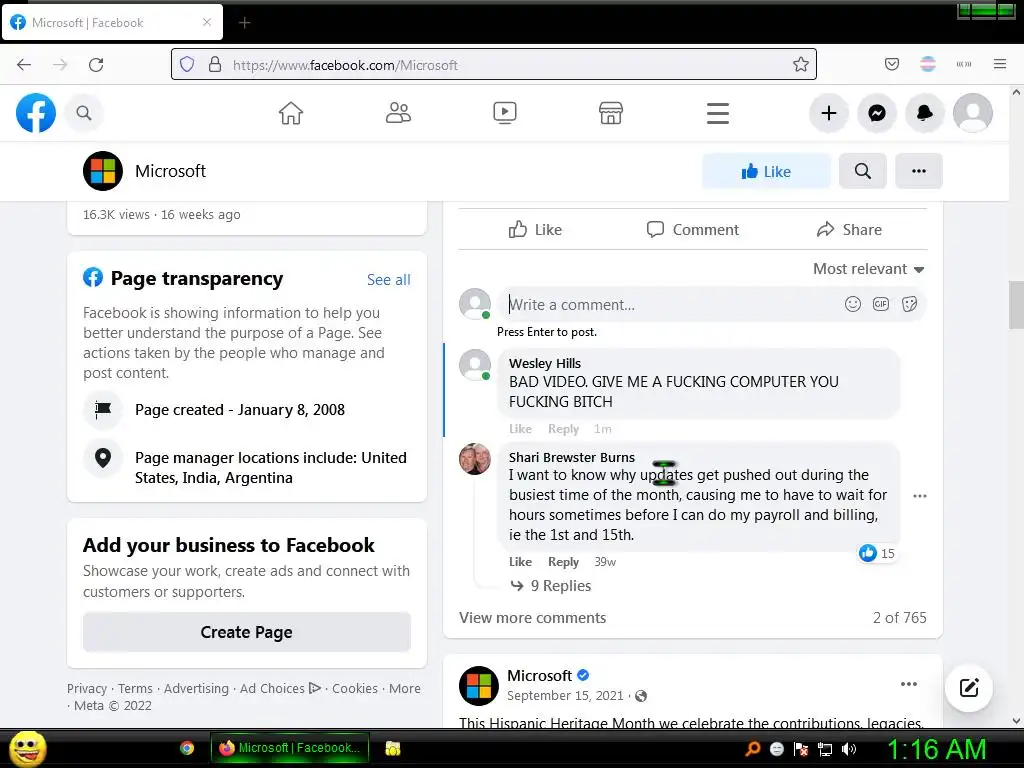Click the Create Page button
This screenshot has height=768, width=1024.
pyautogui.click(x=247, y=632)
